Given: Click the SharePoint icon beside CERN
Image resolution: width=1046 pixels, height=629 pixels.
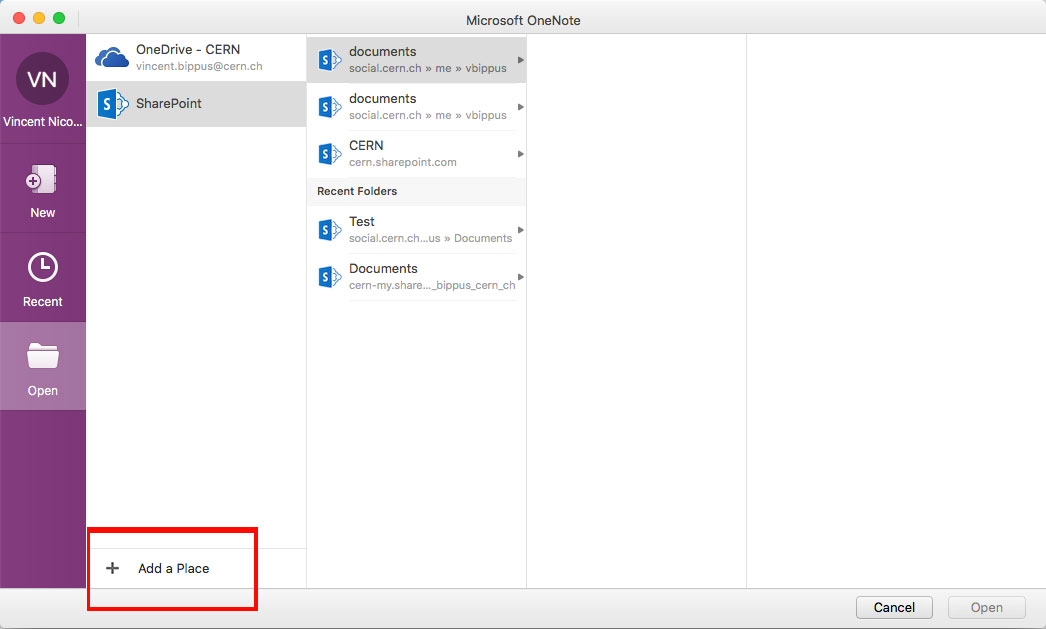Looking at the screenshot, I should click(330, 154).
